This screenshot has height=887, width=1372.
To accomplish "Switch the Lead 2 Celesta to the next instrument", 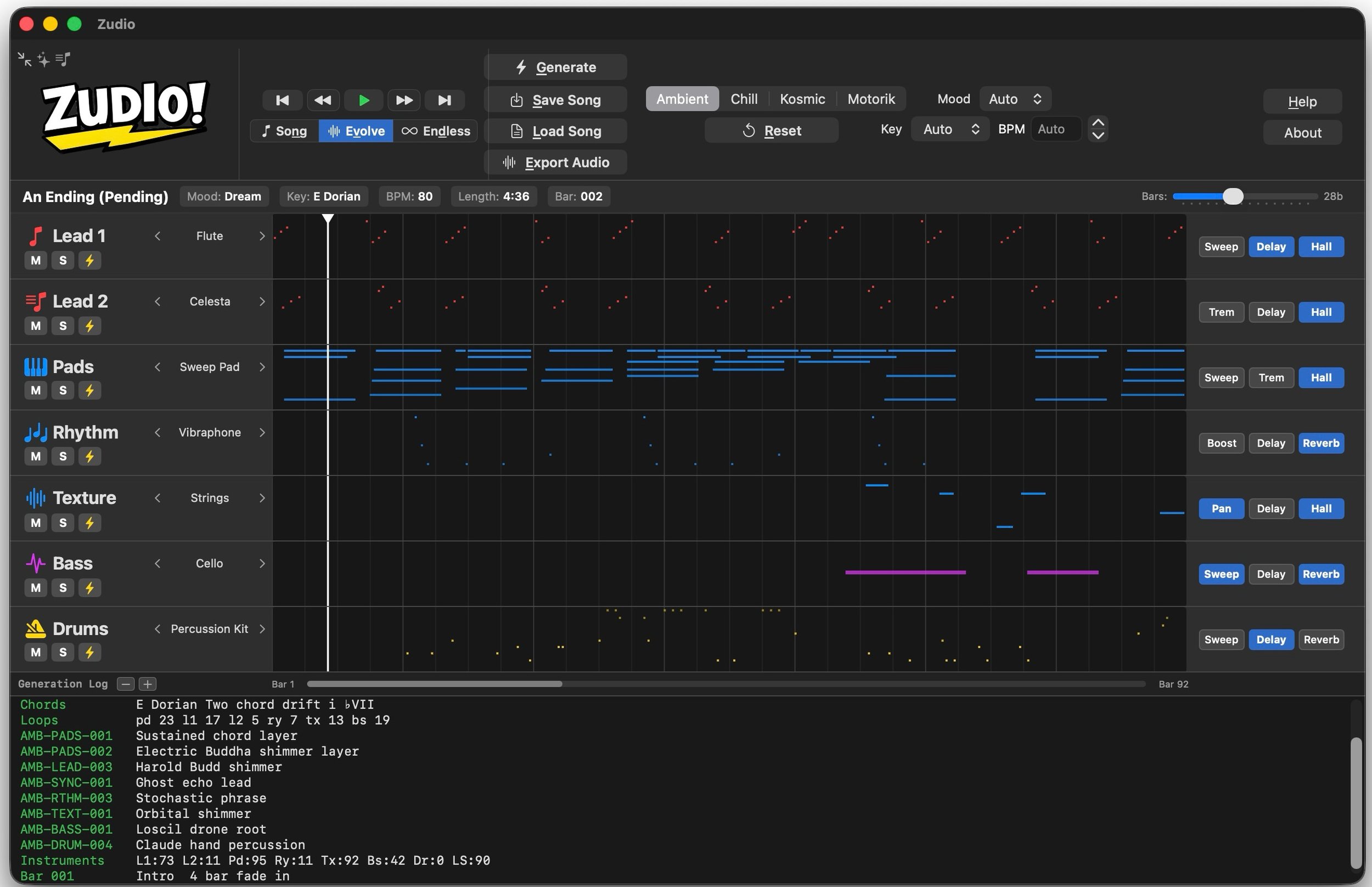I will click(x=262, y=302).
